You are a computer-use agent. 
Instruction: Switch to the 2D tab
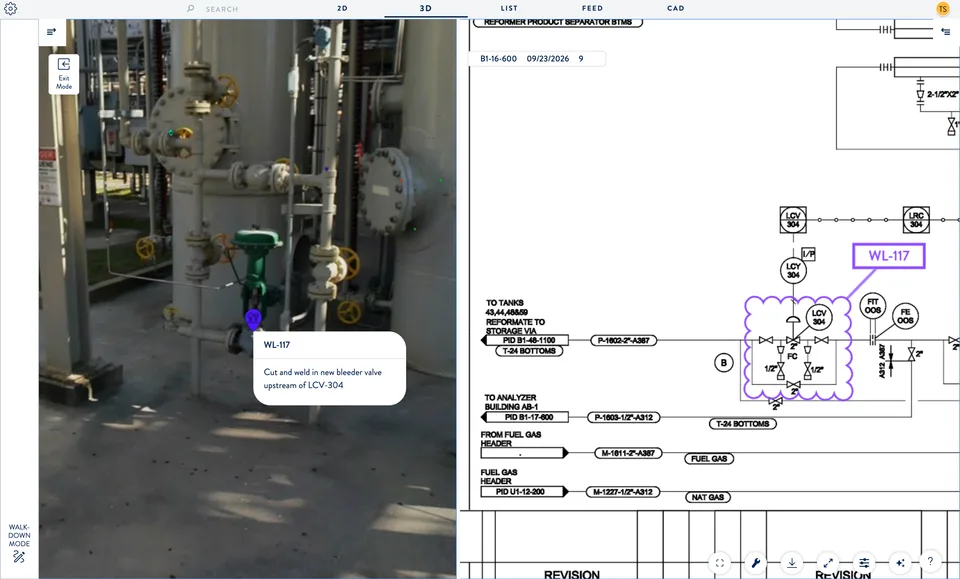click(x=342, y=9)
